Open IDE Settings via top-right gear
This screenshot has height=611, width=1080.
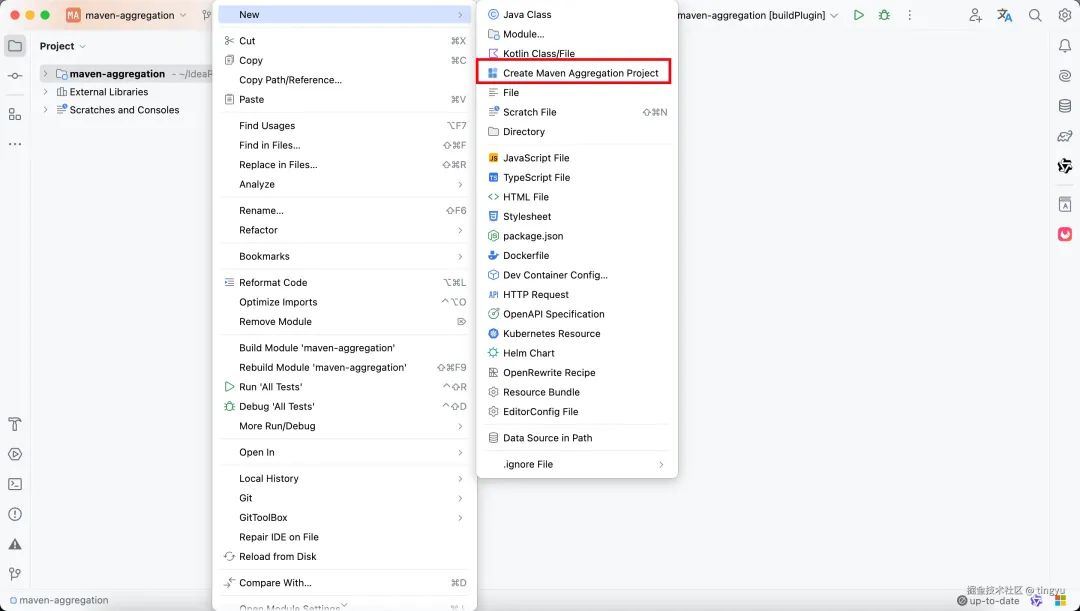(1065, 15)
